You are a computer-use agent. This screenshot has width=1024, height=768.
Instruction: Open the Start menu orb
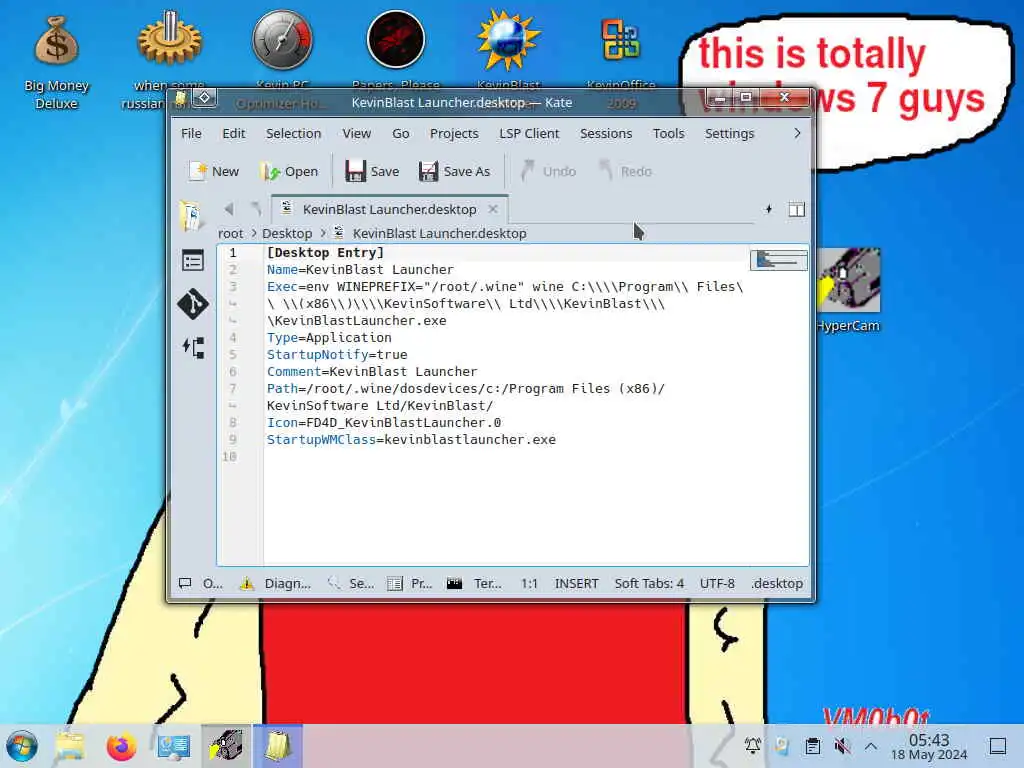[x=22, y=747]
